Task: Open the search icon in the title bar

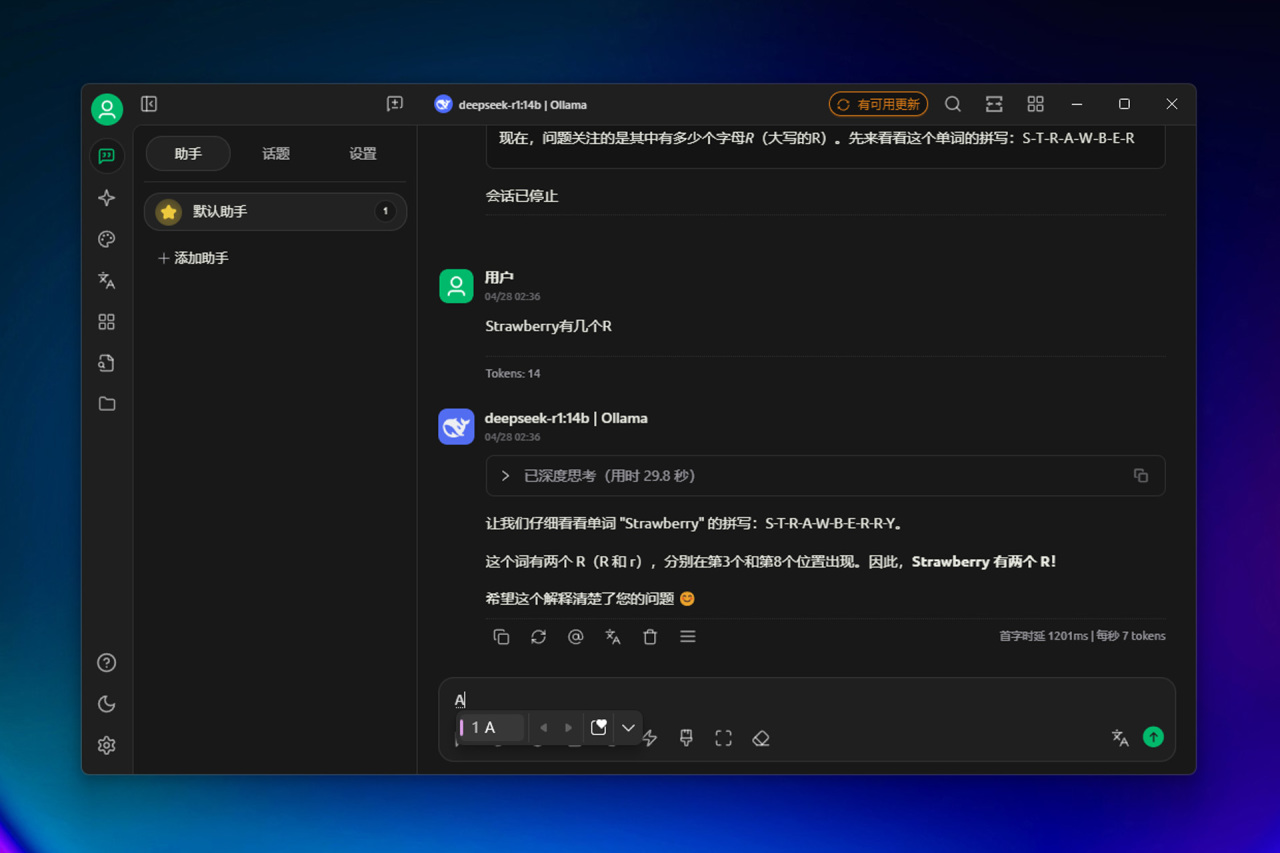Action: (953, 104)
